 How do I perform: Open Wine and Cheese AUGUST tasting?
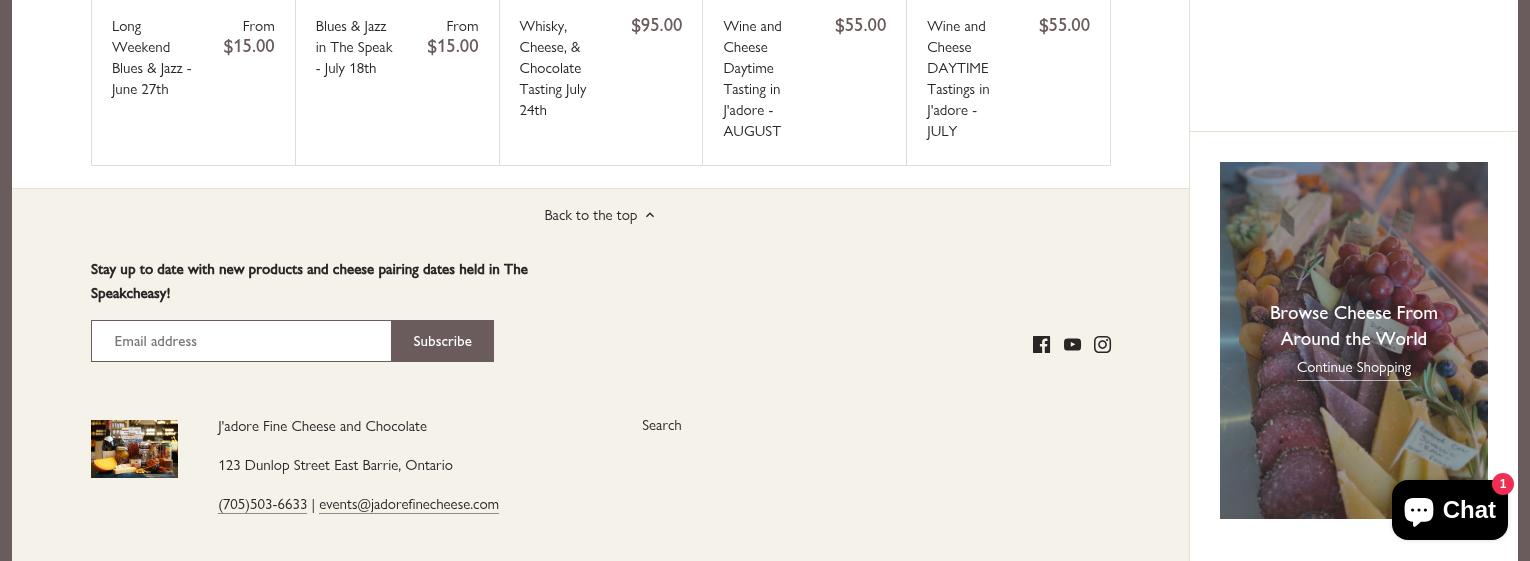click(x=753, y=79)
